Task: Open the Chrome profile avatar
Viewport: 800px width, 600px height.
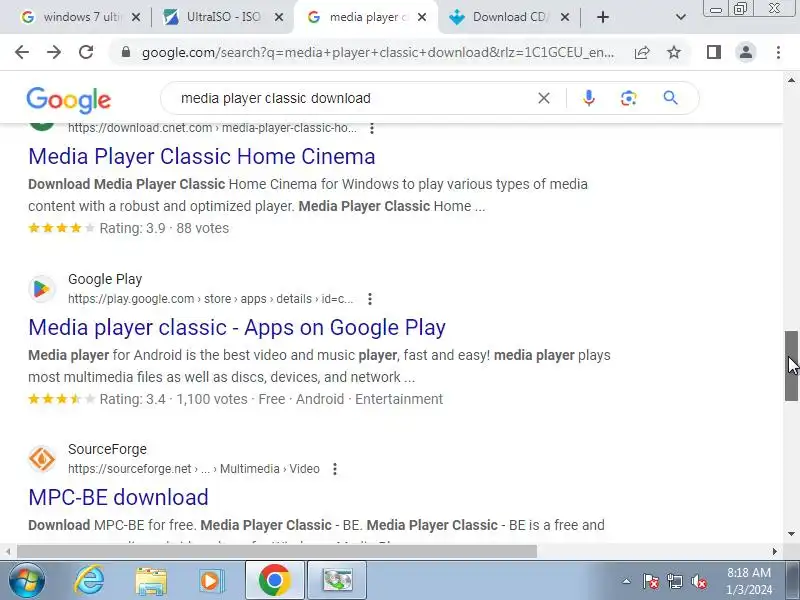Action: [x=746, y=52]
